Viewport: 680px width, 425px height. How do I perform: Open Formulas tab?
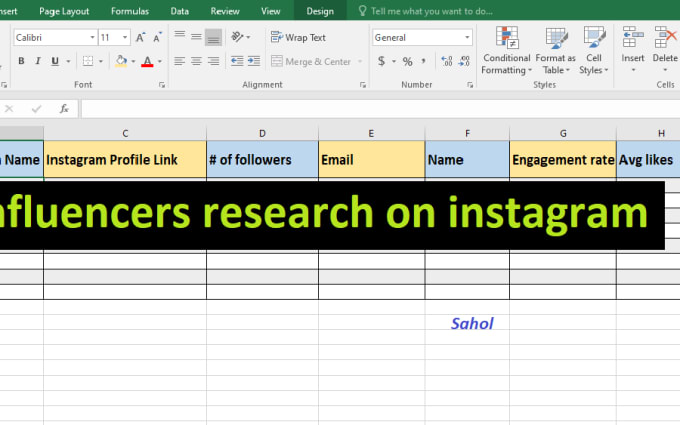point(130,11)
